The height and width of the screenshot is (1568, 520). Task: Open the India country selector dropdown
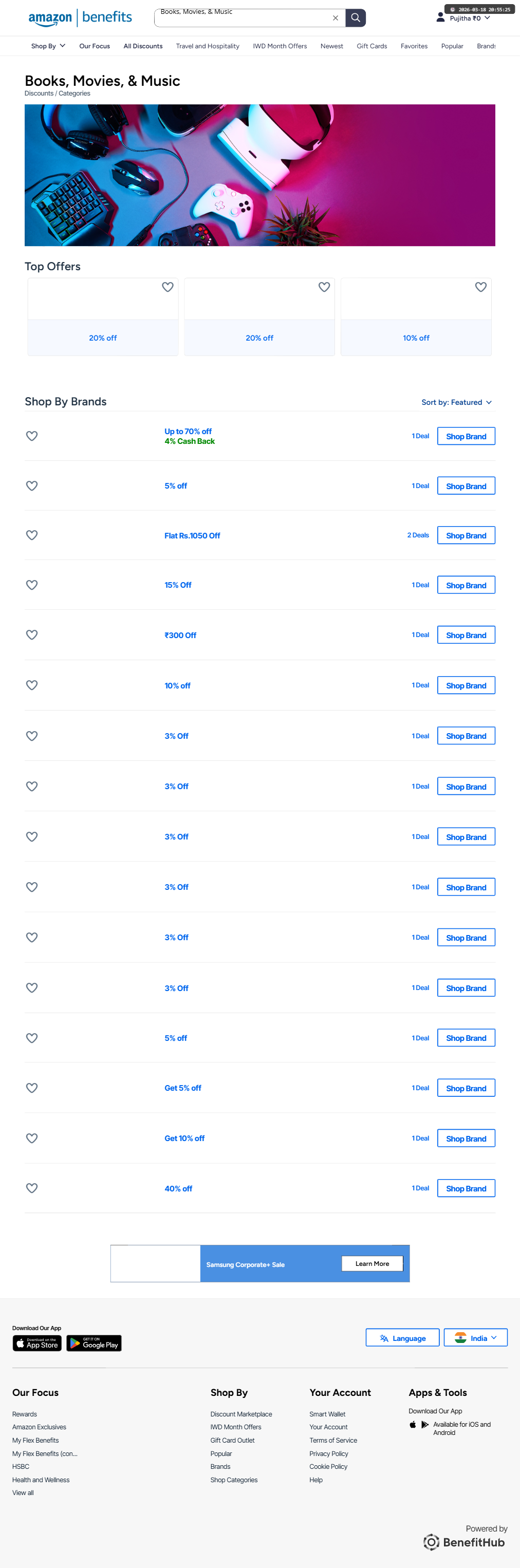tap(475, 1338)
